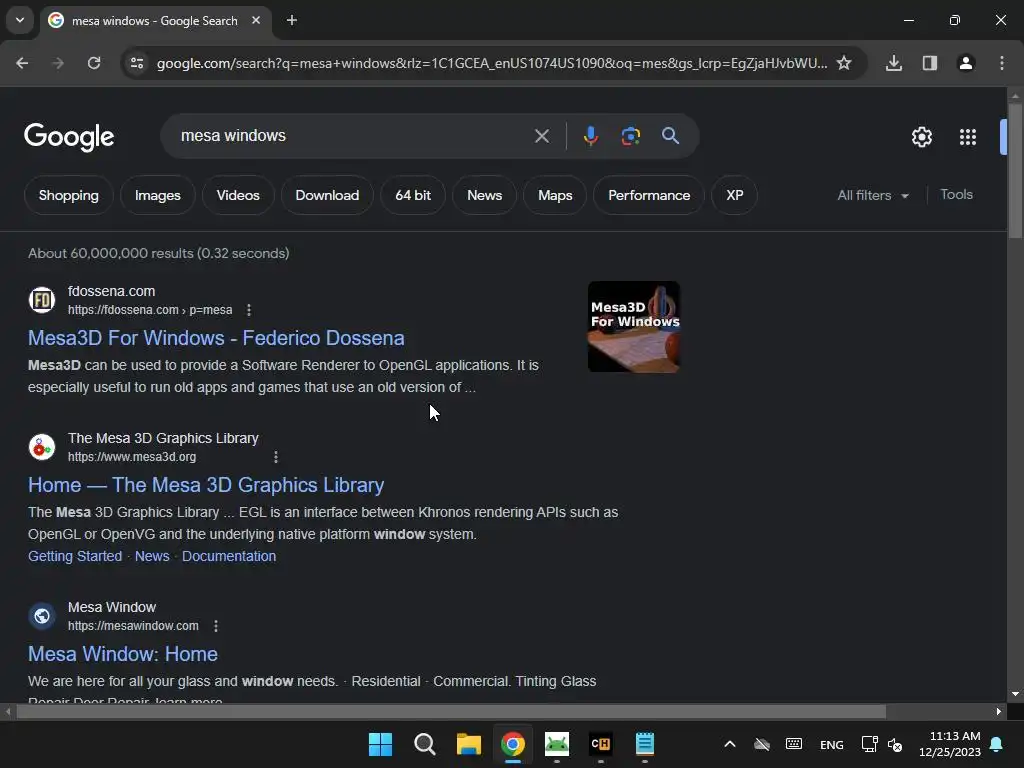Open a new browser tab
The image size is (1024, 768).
click(292, 20)
